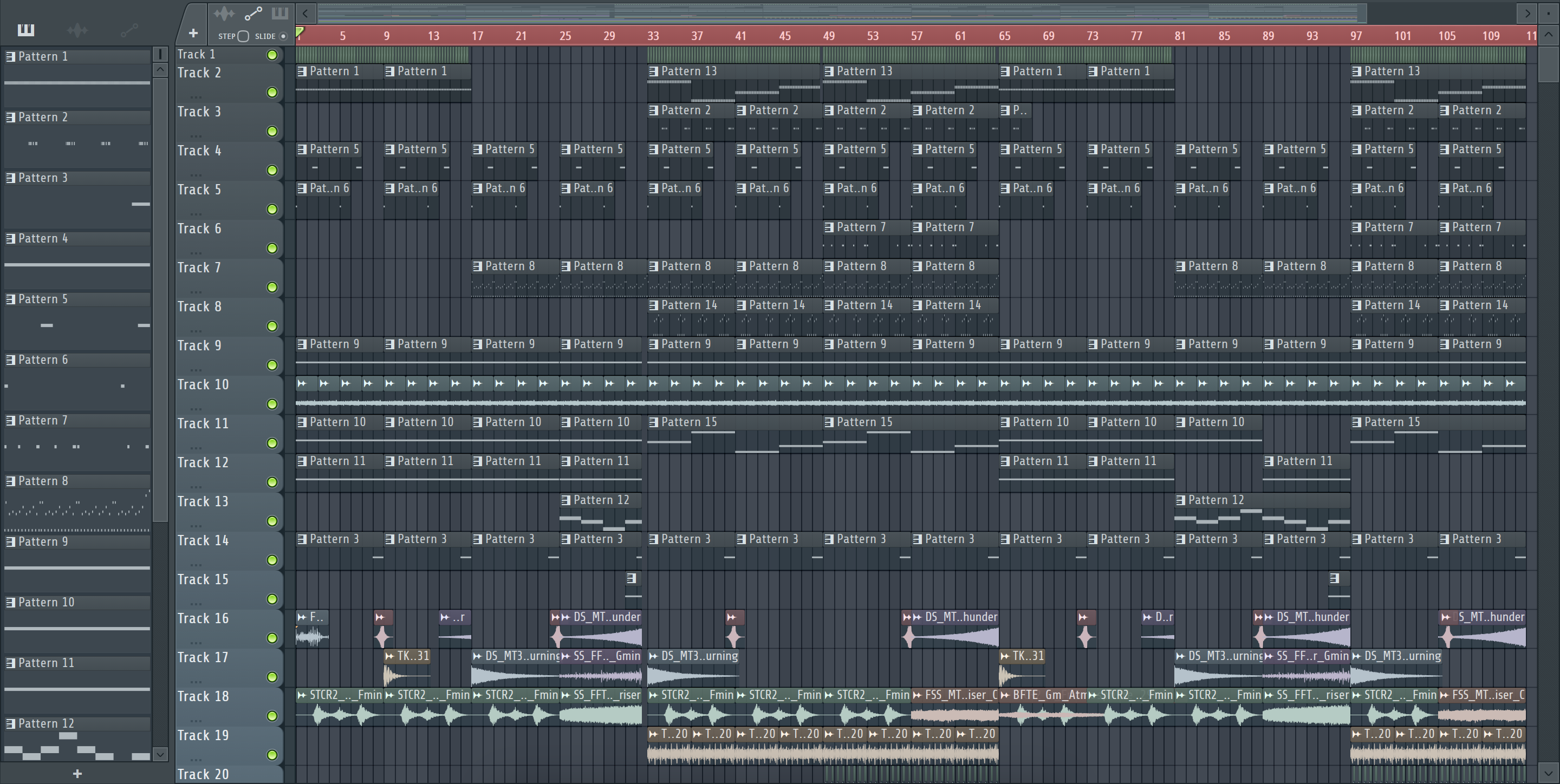Click the small pattern clip icon on Track 15 near bar 31
The height and width of the screenshot is (784, 1560).
click(x=632, y=578)
